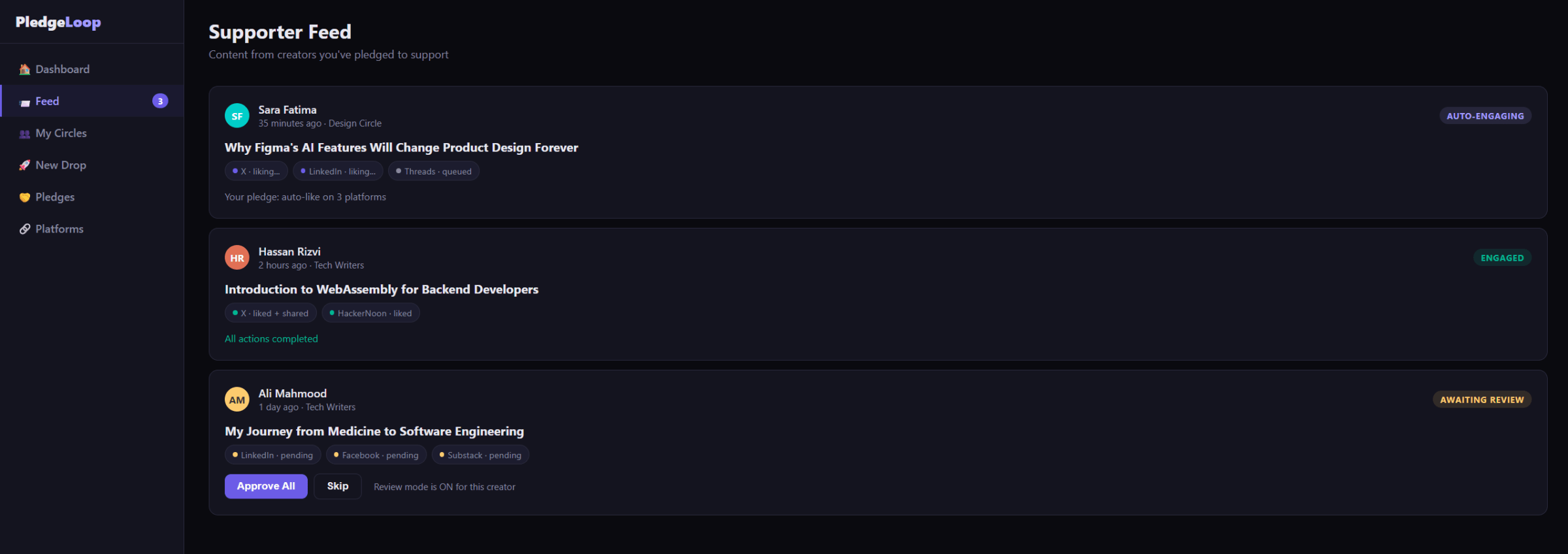This screenshot has height=554, width=1568.
Task: Open the Substack pending chip
Action: click(480, 455)
